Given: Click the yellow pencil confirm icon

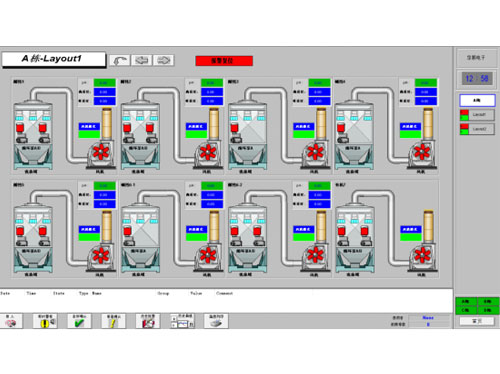Looking at the screenshot, I should 113,321.
